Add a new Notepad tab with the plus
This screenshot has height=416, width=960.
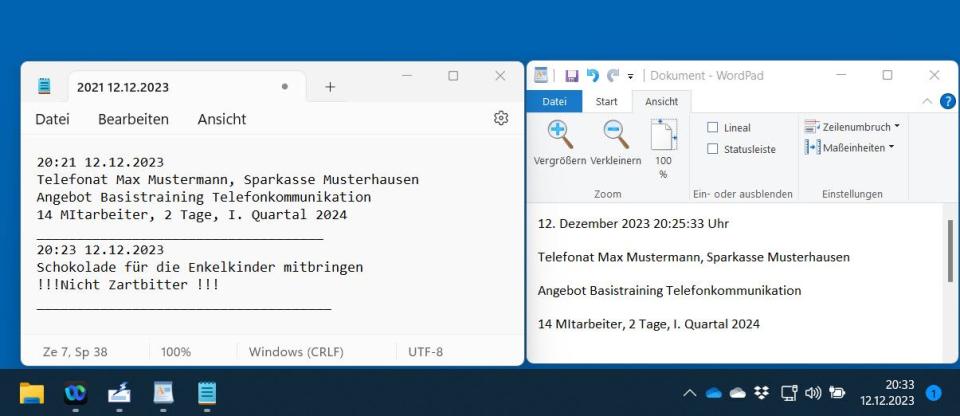coord(330,87)
